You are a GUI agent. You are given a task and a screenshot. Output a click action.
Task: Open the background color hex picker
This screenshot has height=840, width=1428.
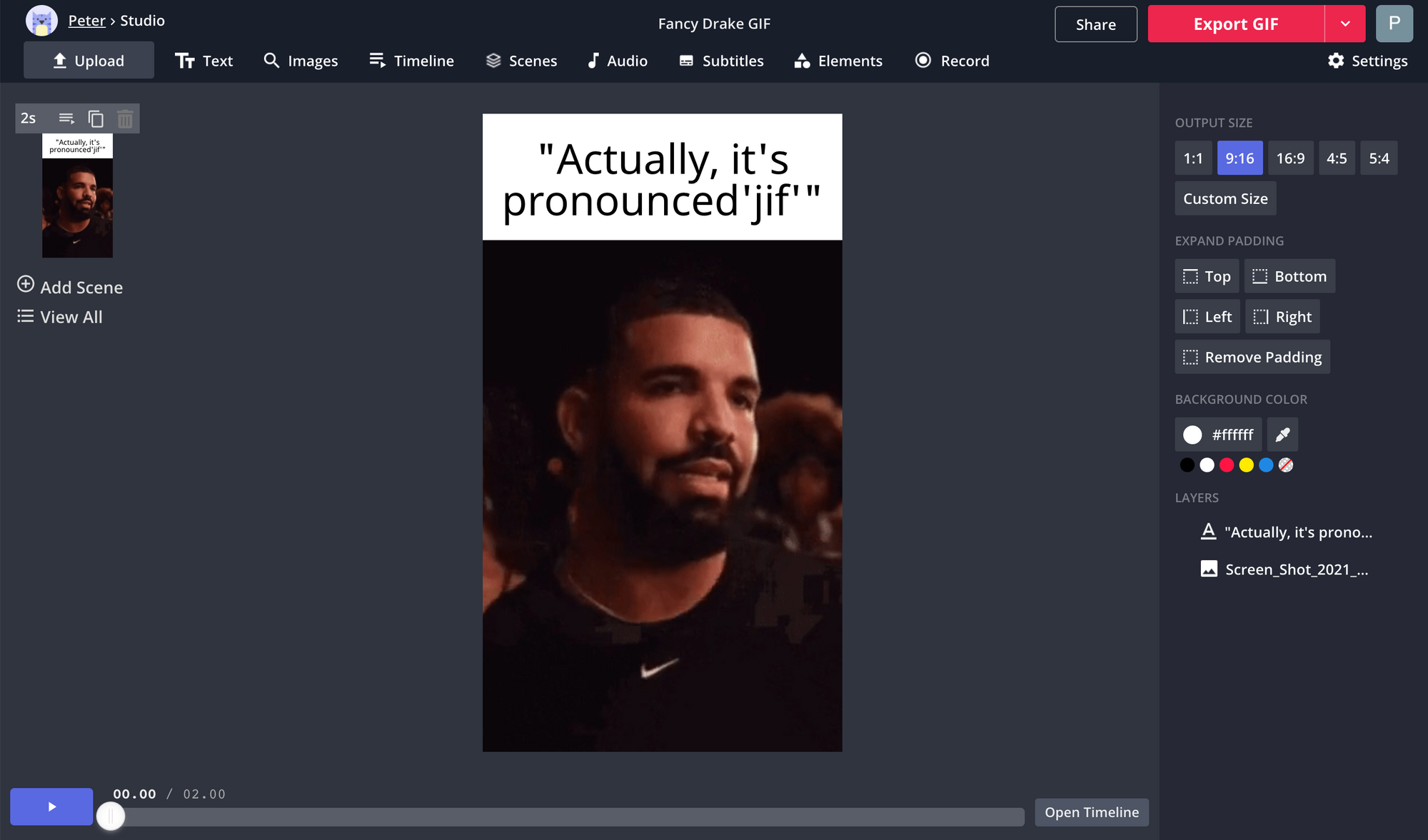pyautogui.click(x=1218, y=435)
